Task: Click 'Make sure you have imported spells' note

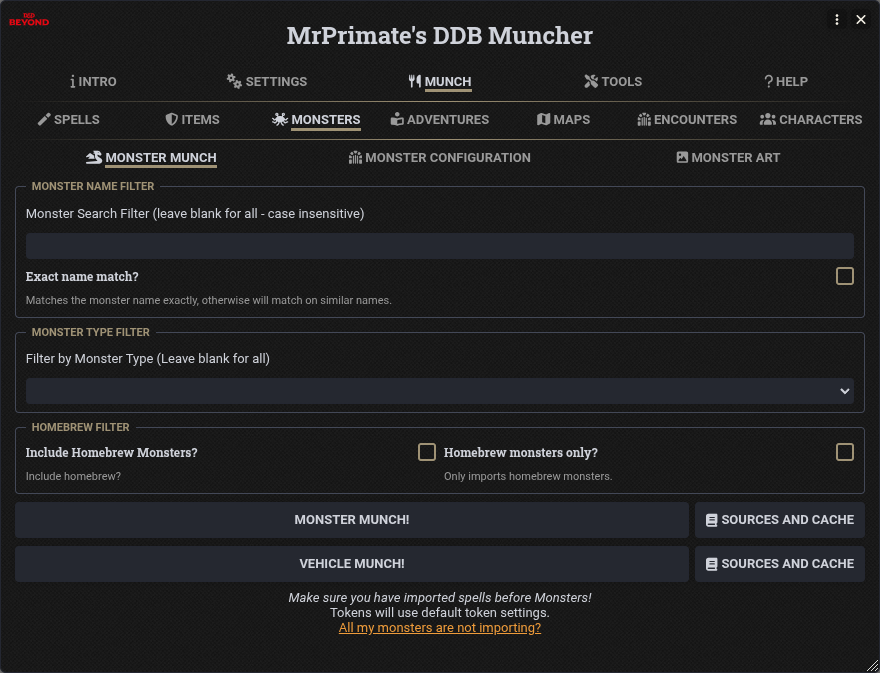Action: (439, 598)
